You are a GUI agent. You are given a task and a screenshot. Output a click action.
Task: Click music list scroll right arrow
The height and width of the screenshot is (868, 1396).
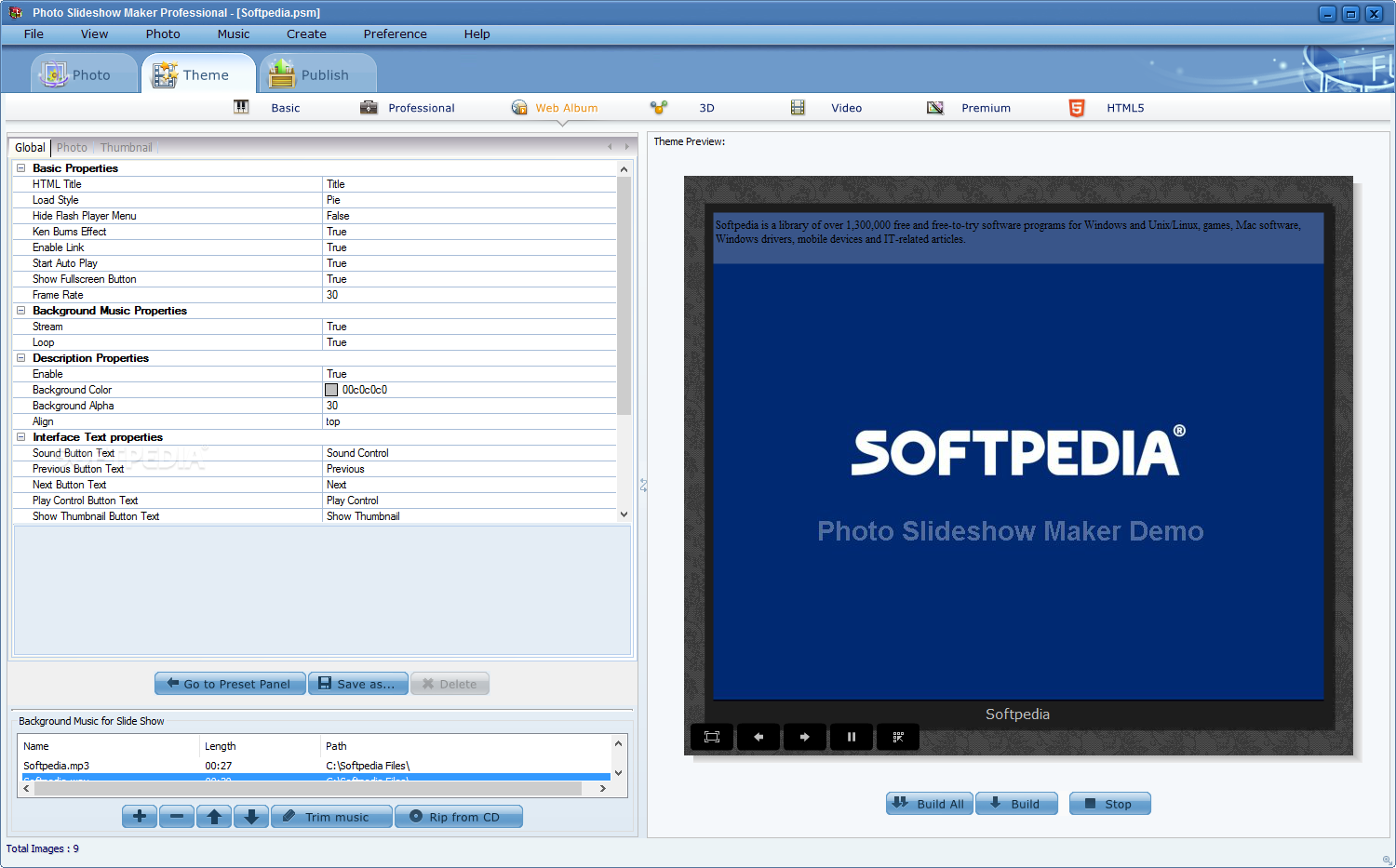tap(603, 788)
